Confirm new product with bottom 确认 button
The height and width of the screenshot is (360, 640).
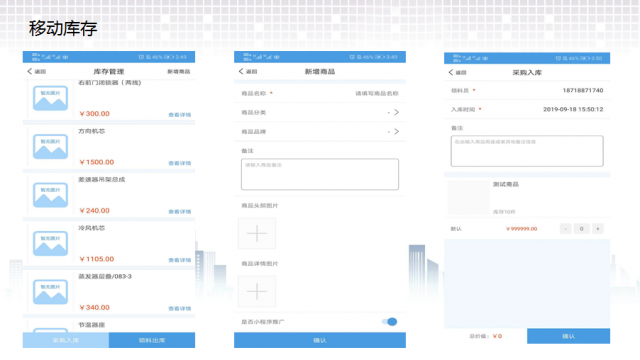point(320,340)
